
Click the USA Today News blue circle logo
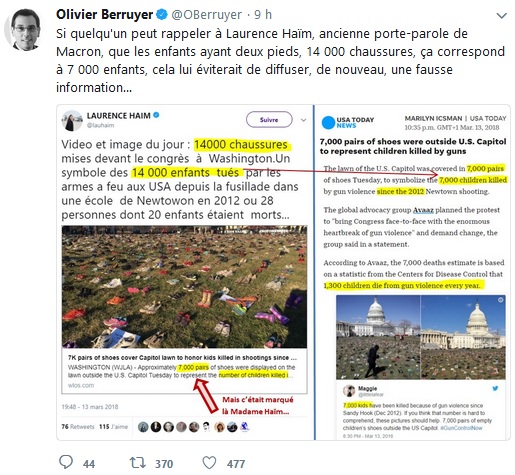[328, 122]
